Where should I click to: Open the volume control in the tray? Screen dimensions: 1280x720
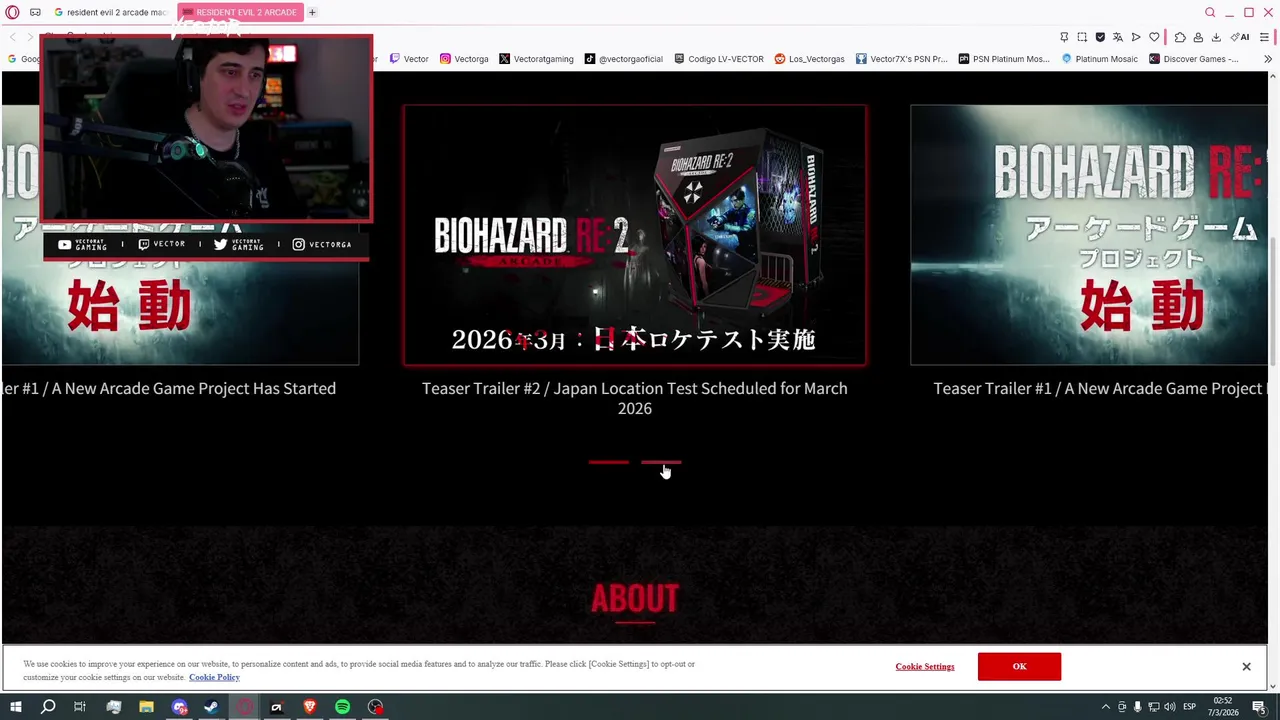click(1170, 707)
